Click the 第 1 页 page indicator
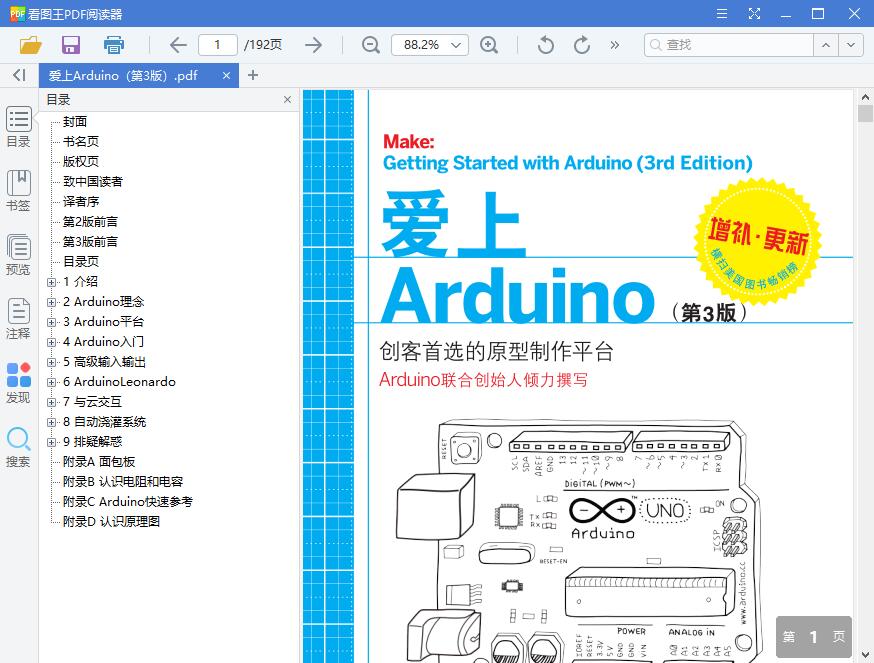The height and width of the screenshot is (663, 874). point(814,637)
